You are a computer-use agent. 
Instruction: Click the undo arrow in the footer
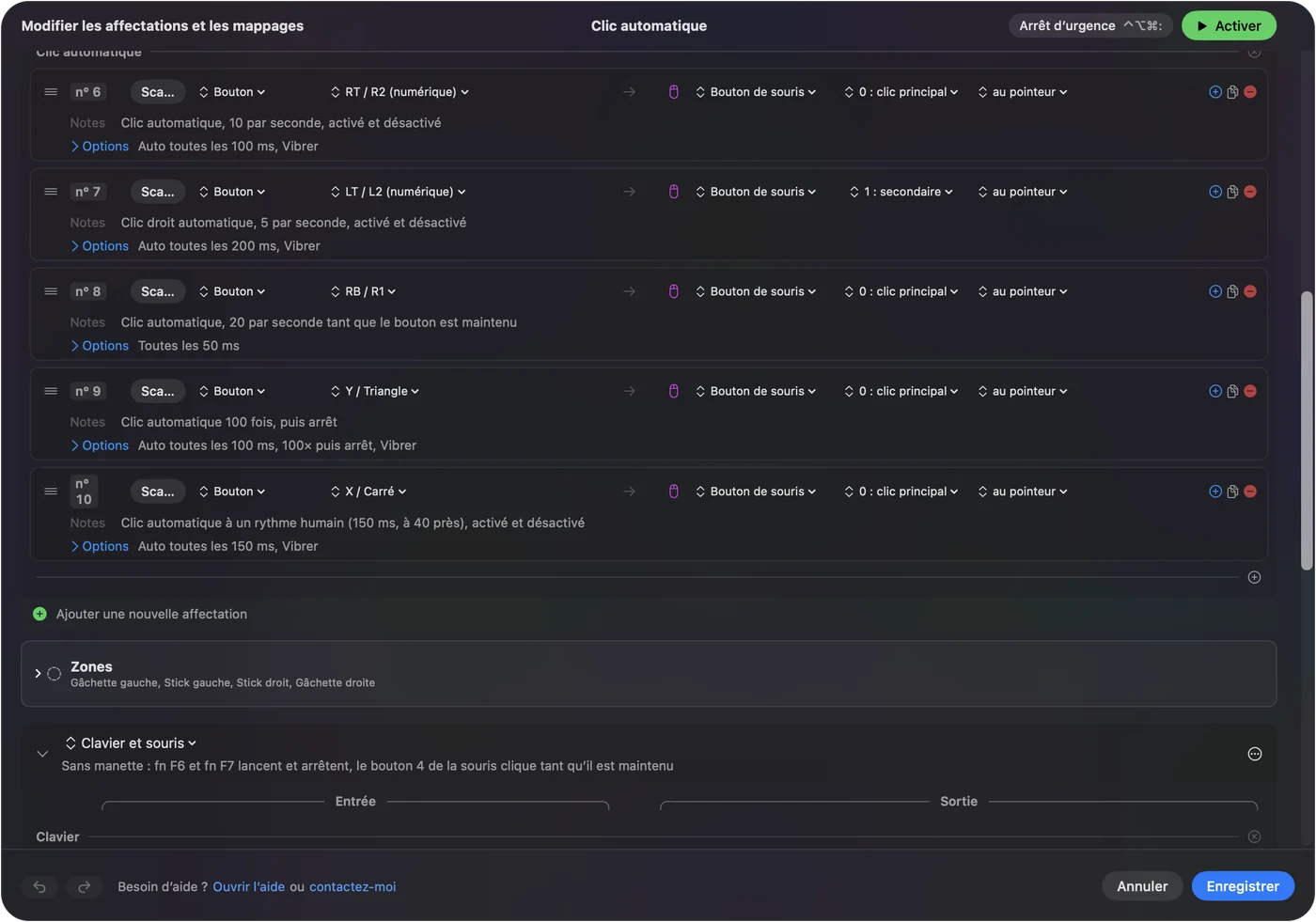[x=39, y=886]
